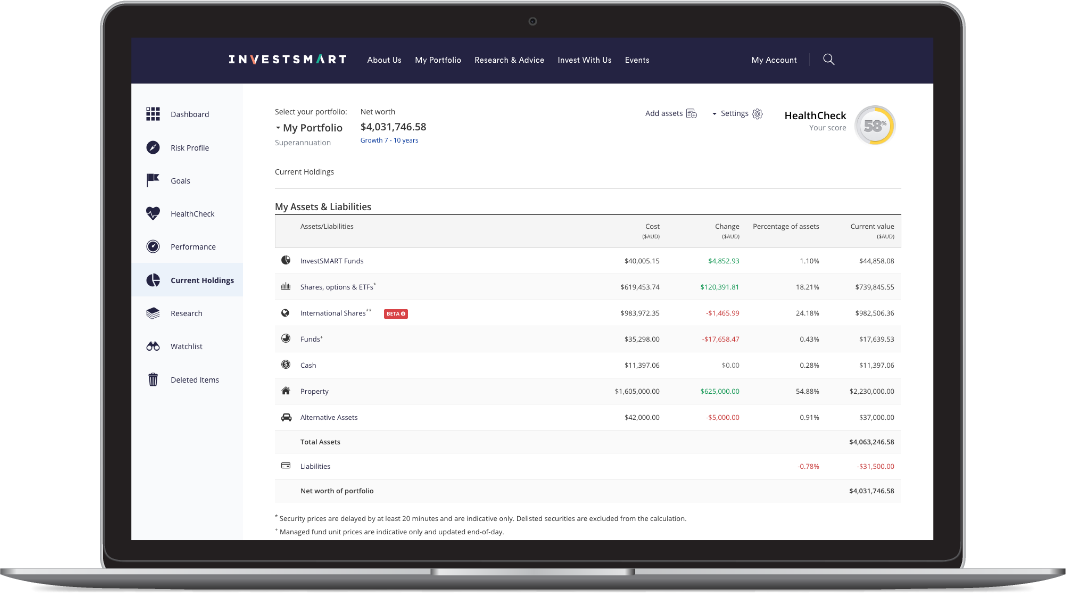
Task: Open the Property assets row
Action: tap(314, 392)
